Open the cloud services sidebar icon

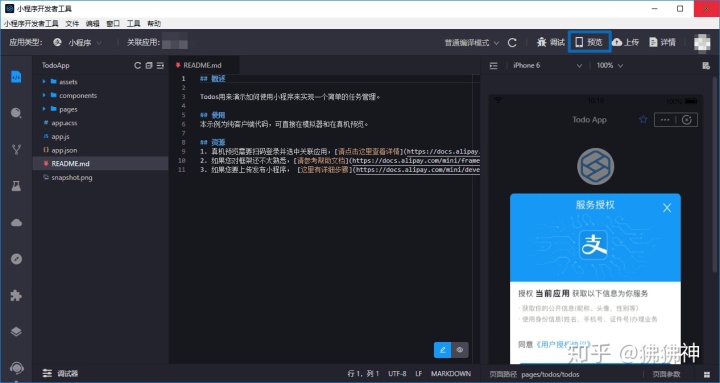pos(16,223)
